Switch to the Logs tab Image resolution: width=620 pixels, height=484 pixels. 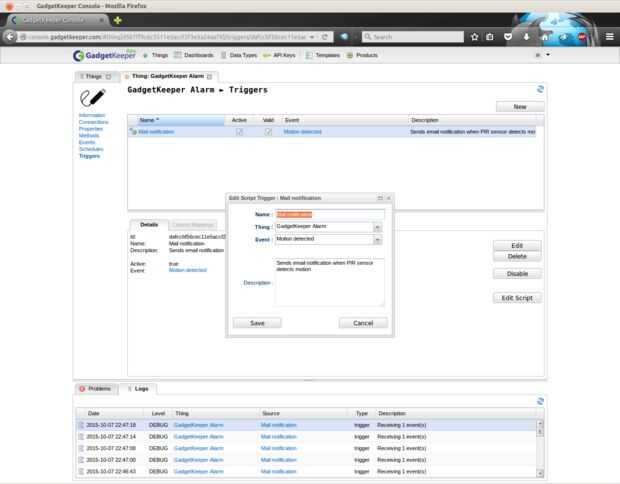point(138,389)
